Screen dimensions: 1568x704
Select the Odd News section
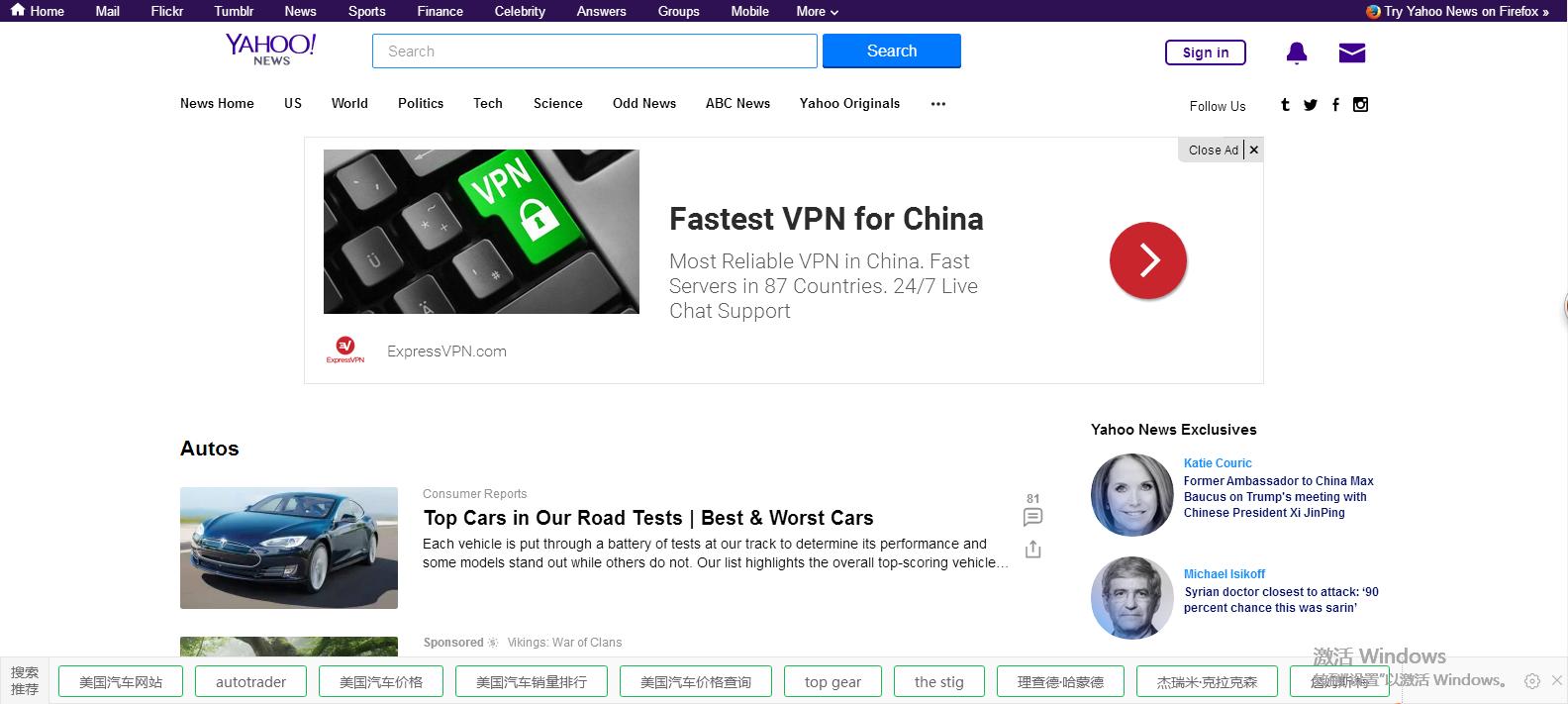[644, 103]
